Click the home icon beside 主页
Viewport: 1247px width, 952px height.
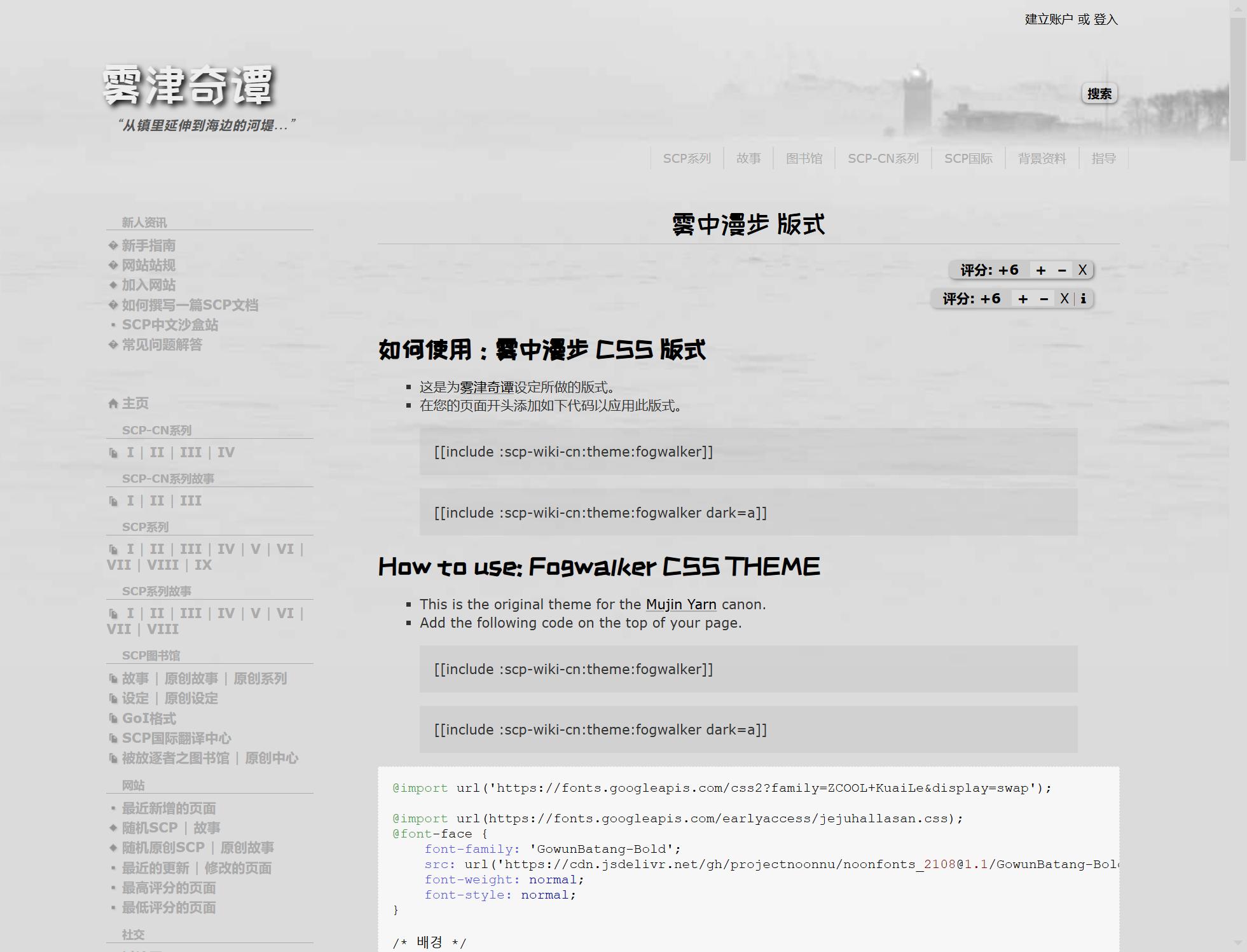click(113, 403)
